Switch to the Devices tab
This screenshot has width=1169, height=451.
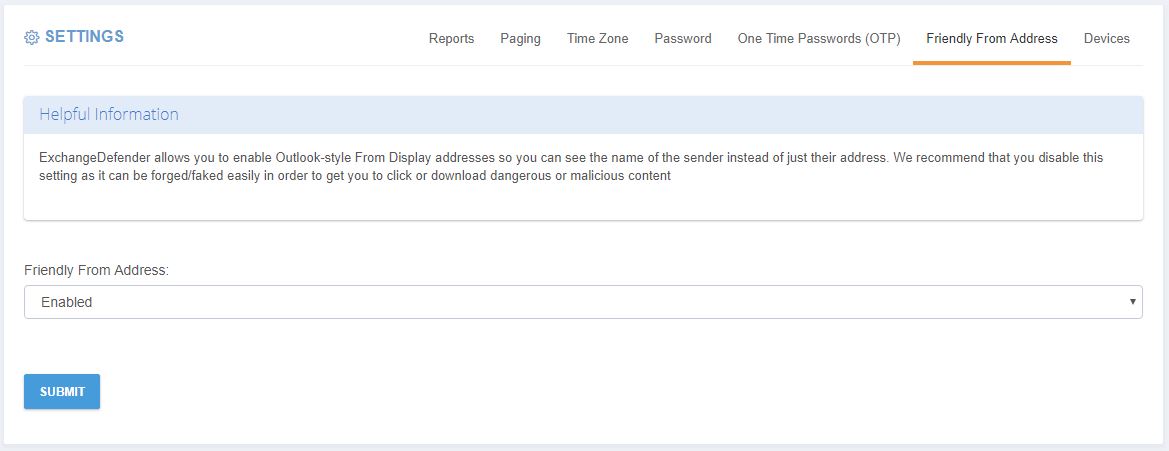[1106, 39]
